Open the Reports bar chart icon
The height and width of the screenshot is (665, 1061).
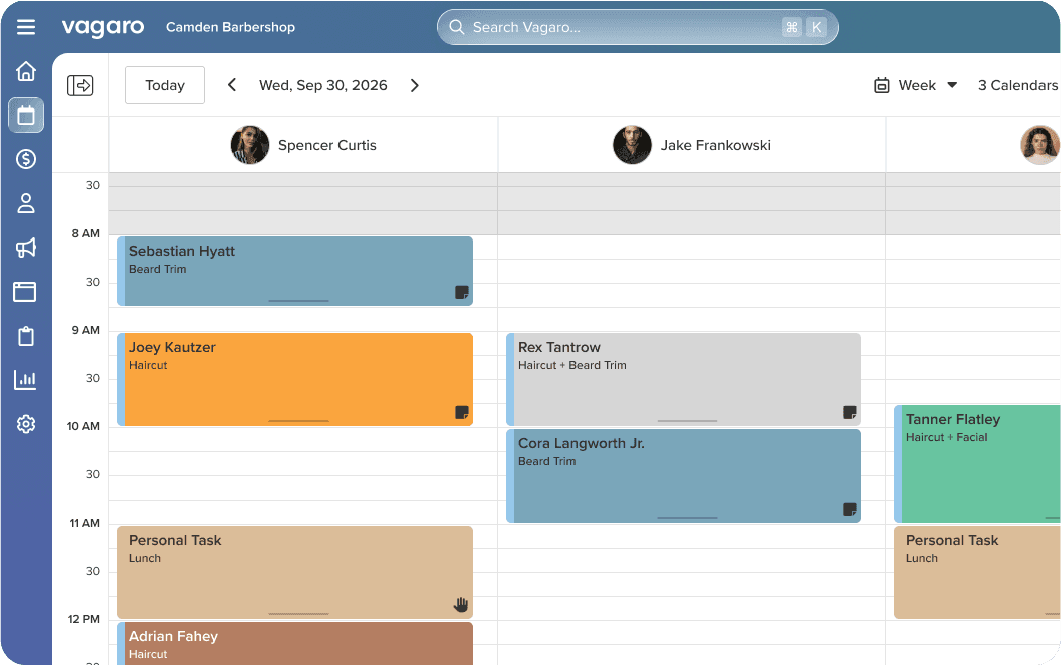point(26,379)
